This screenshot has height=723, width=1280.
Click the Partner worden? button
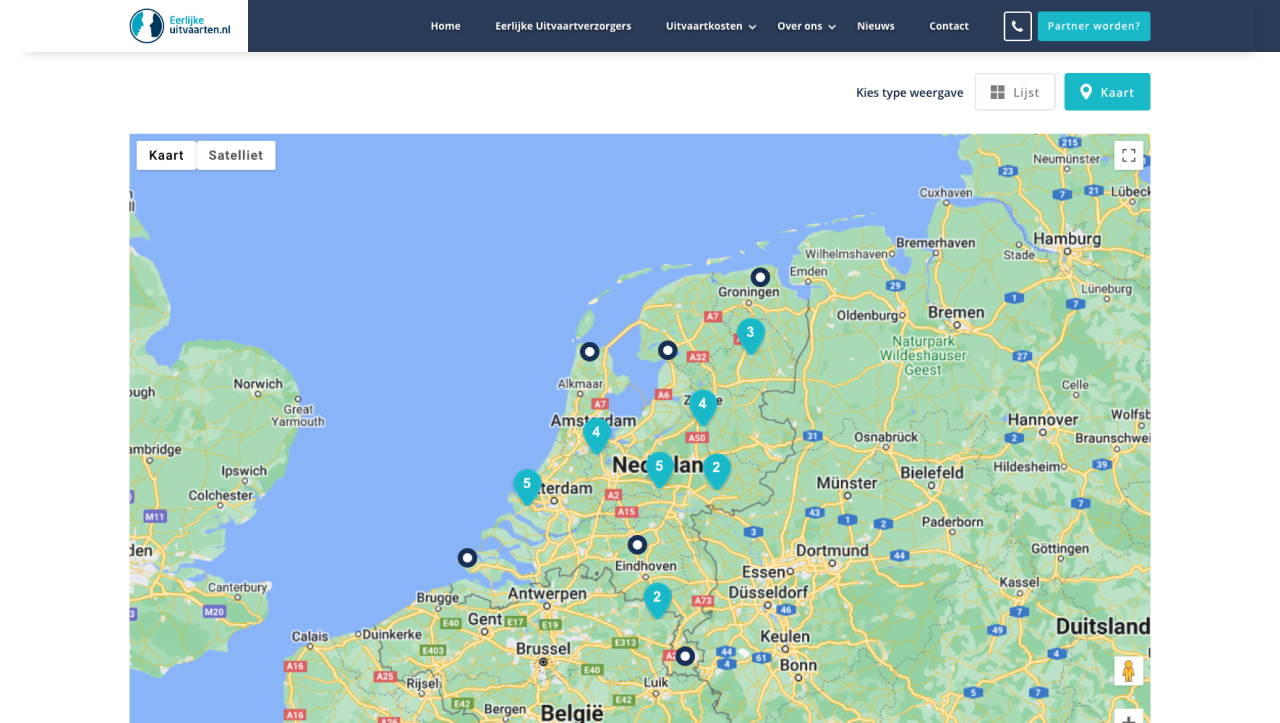click(1093, 26)
